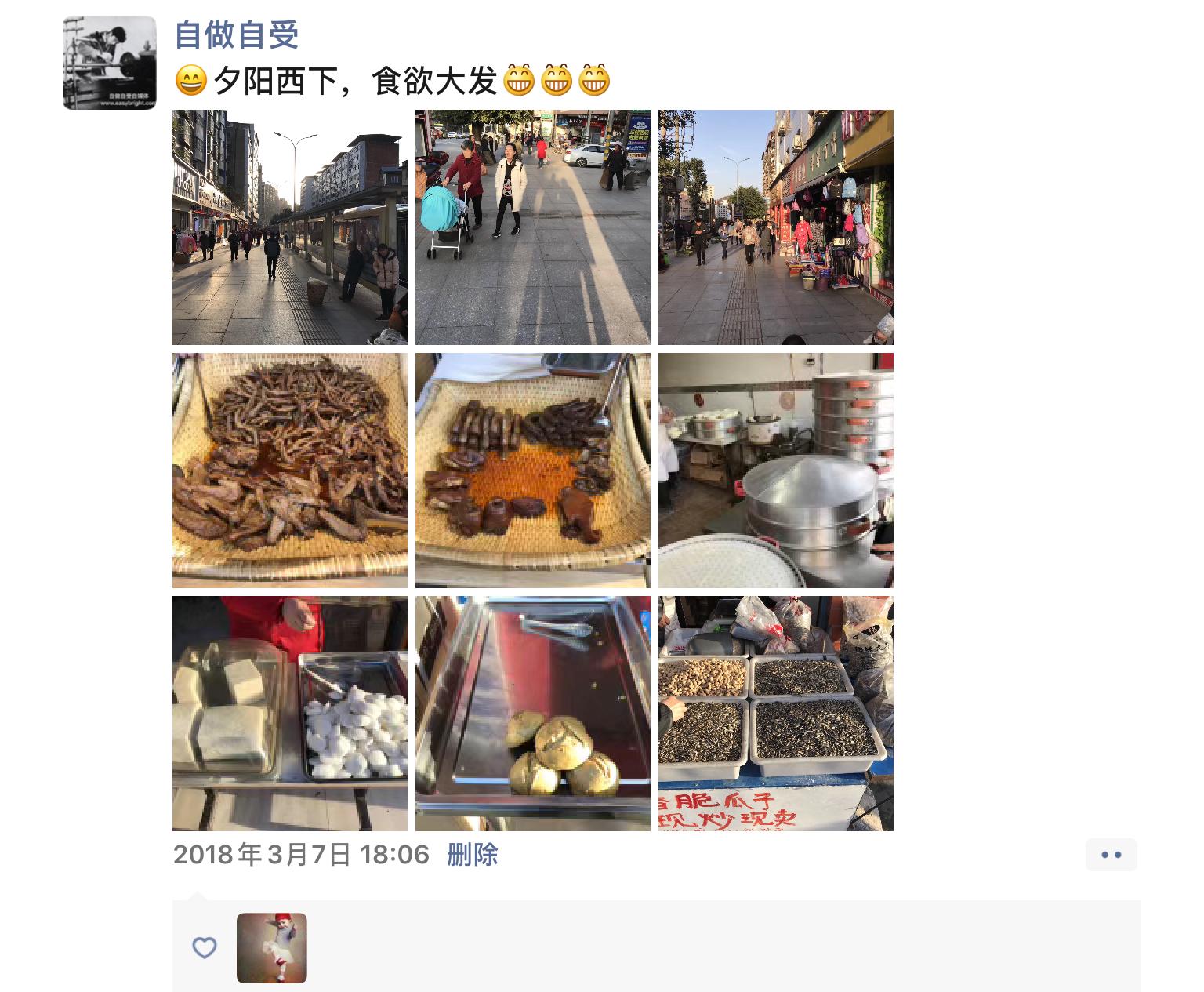View the photo of women pushing a stroller
This screenshot has width=1204, height=992.
[533, 227]
